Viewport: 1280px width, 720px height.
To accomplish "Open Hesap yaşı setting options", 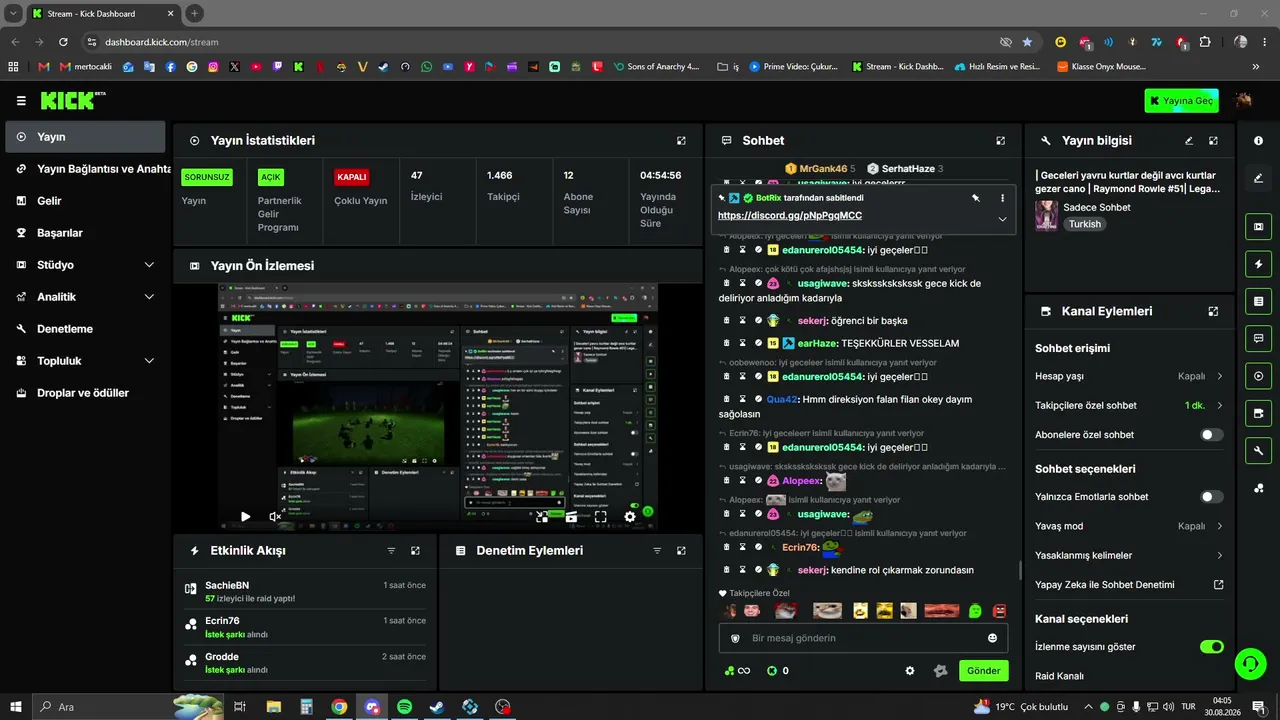I will click(1129, 376).
